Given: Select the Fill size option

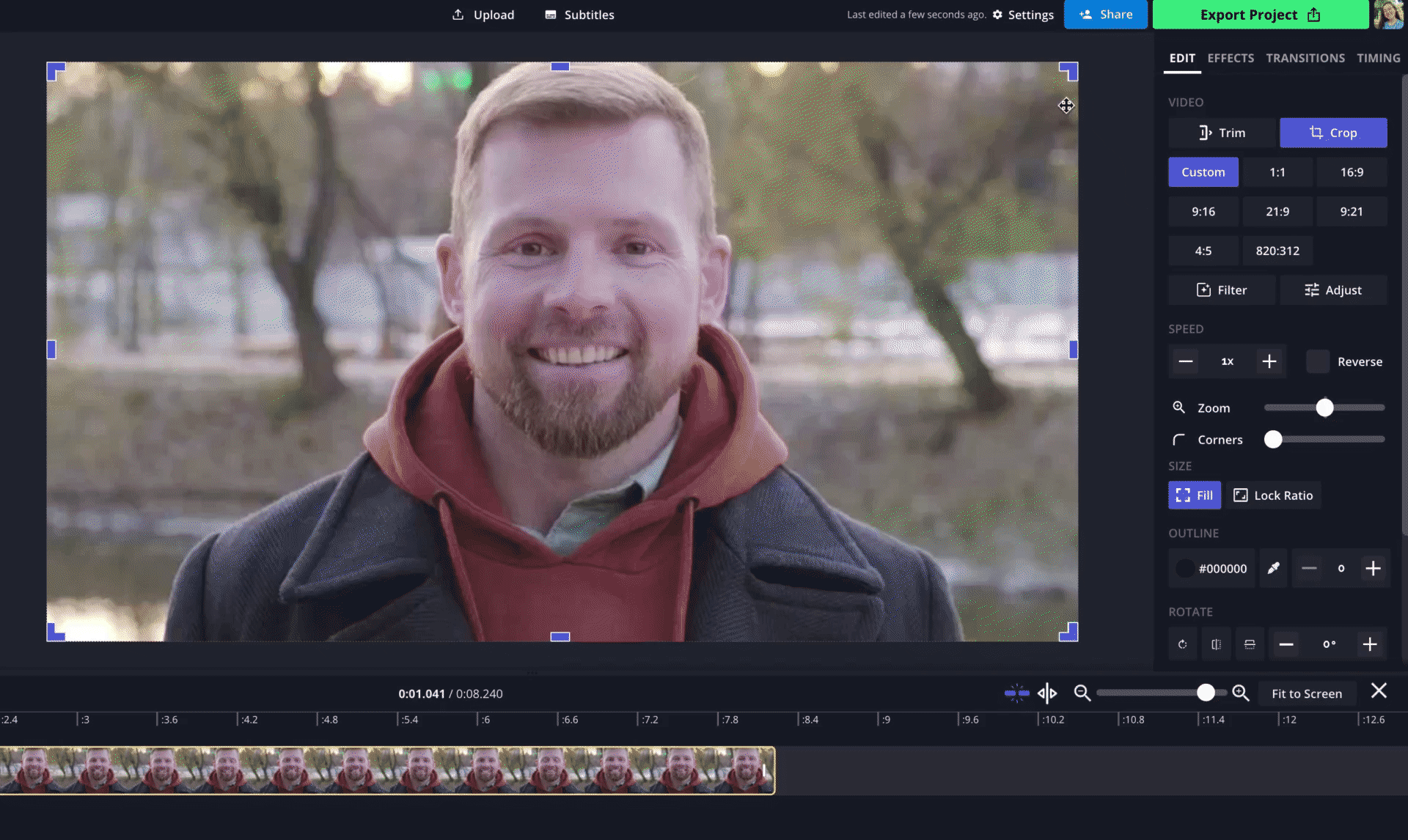Looking at the screenshot, I should click(1194, 495).
